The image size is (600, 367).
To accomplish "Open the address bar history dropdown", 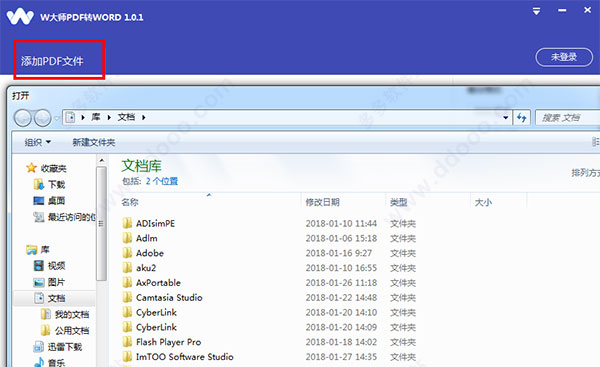I will pos(505,117).
